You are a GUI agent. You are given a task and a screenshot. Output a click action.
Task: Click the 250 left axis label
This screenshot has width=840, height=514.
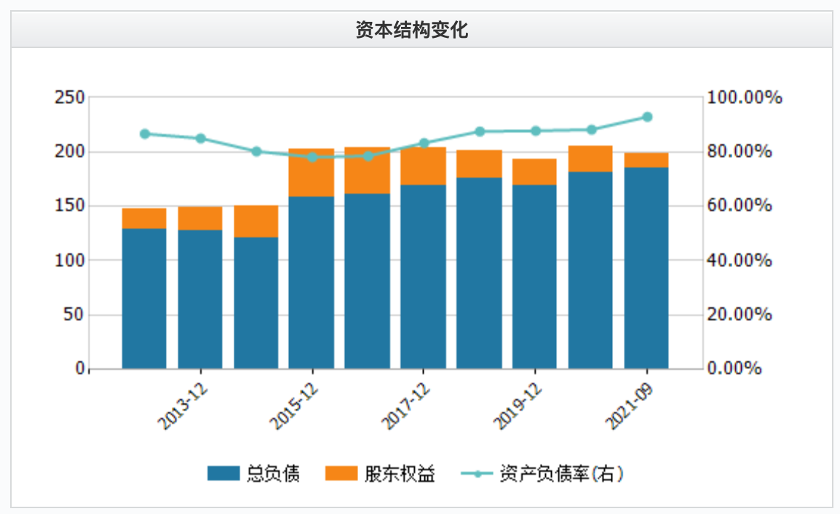pyautogui.click(x=69, y=98)
